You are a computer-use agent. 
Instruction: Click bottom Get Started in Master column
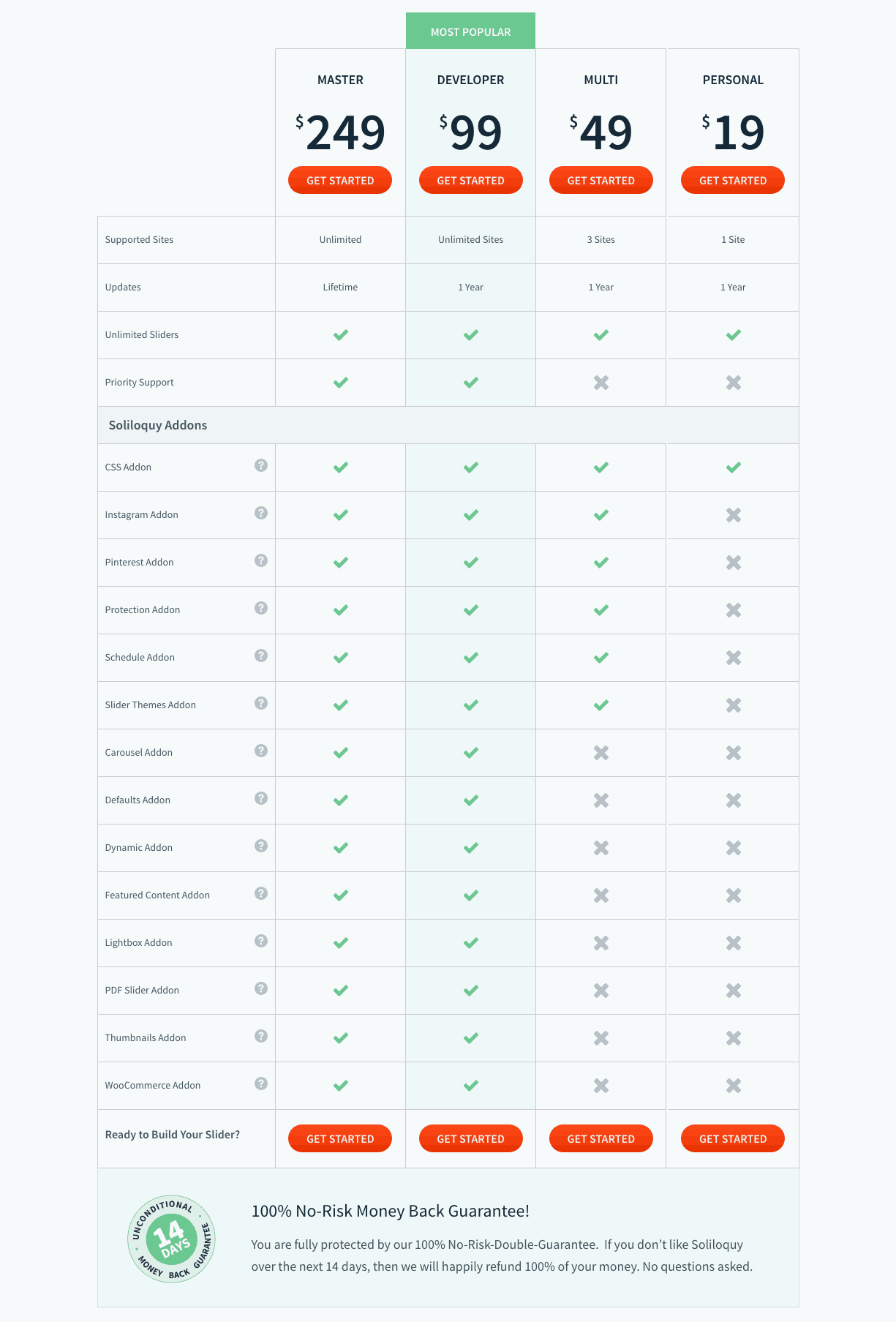point(340,1138)
